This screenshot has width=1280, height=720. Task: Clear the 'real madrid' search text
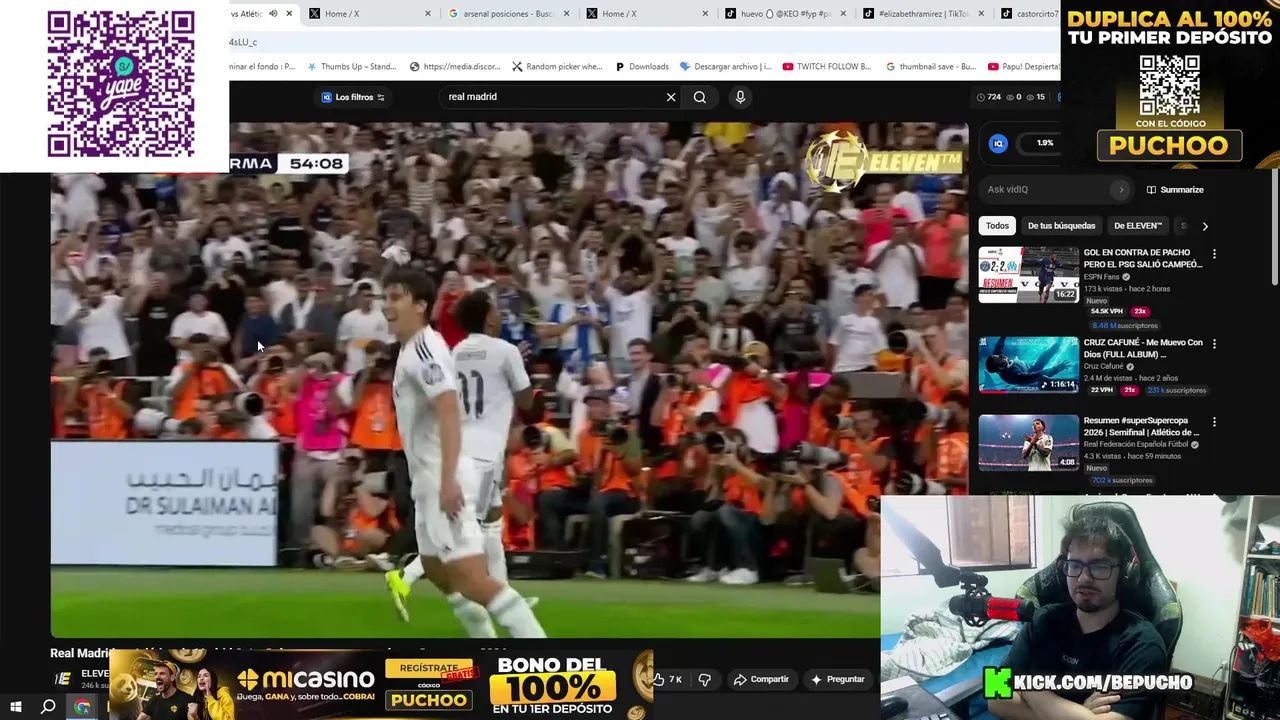tap(671, 97)
